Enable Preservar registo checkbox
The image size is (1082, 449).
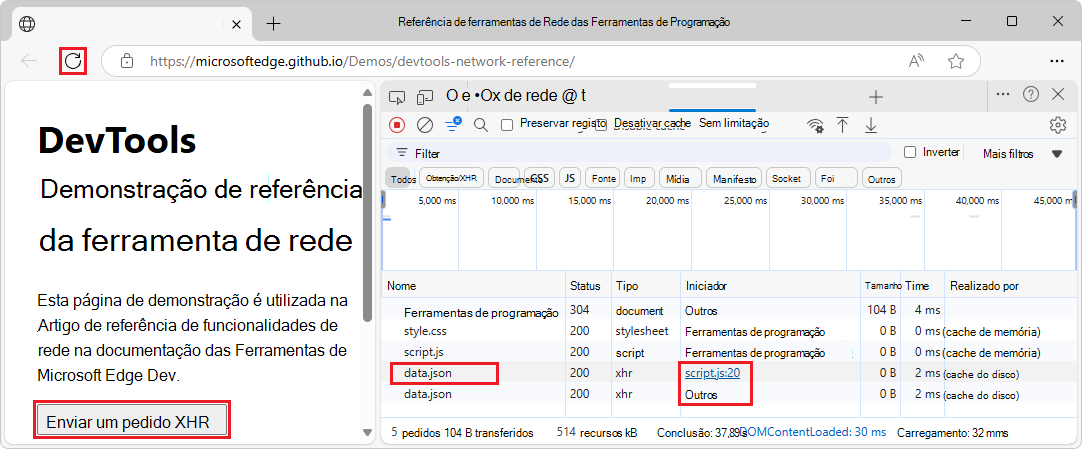507,124
